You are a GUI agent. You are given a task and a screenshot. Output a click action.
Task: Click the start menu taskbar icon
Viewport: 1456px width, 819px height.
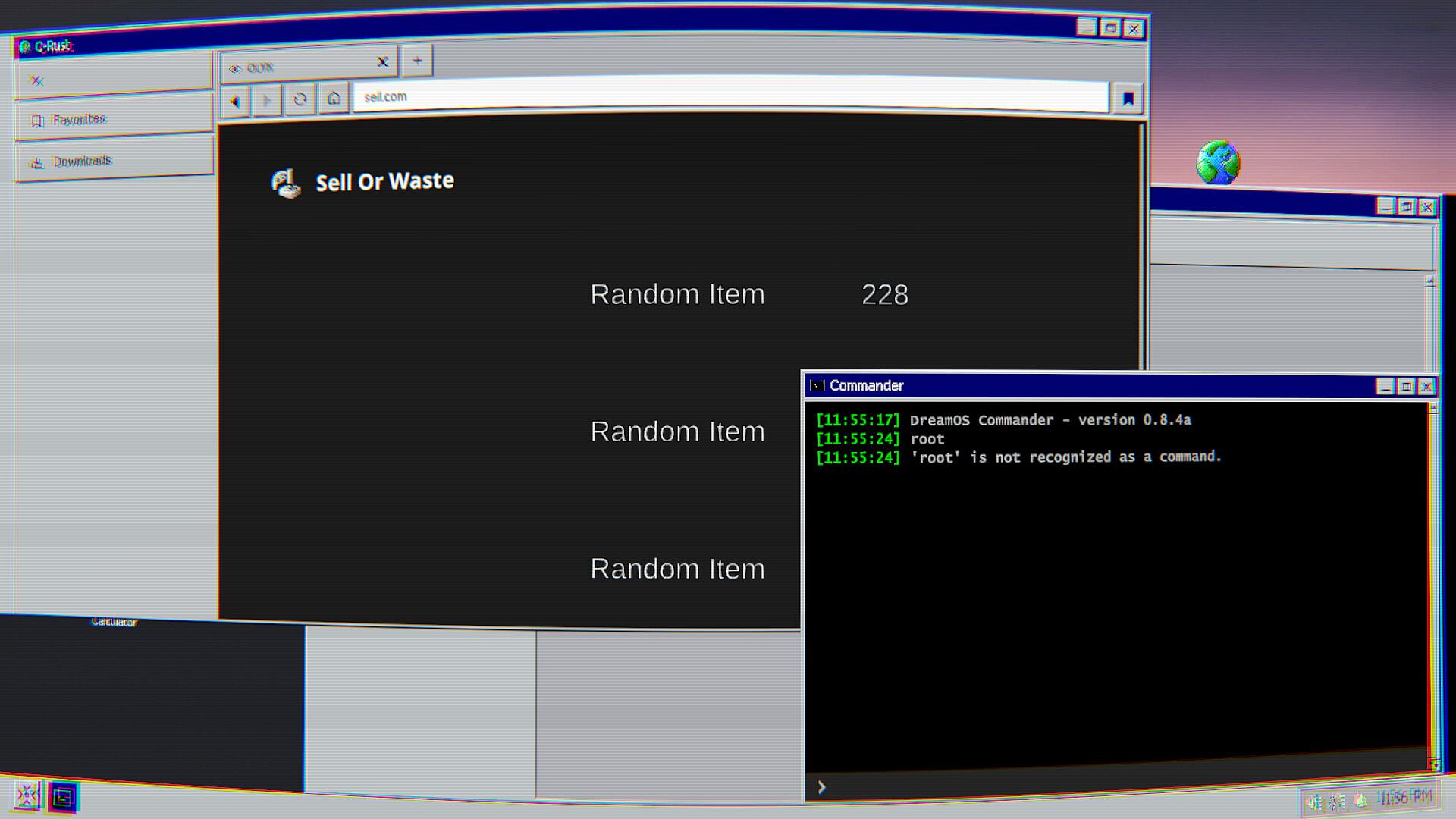click(28, 795)
